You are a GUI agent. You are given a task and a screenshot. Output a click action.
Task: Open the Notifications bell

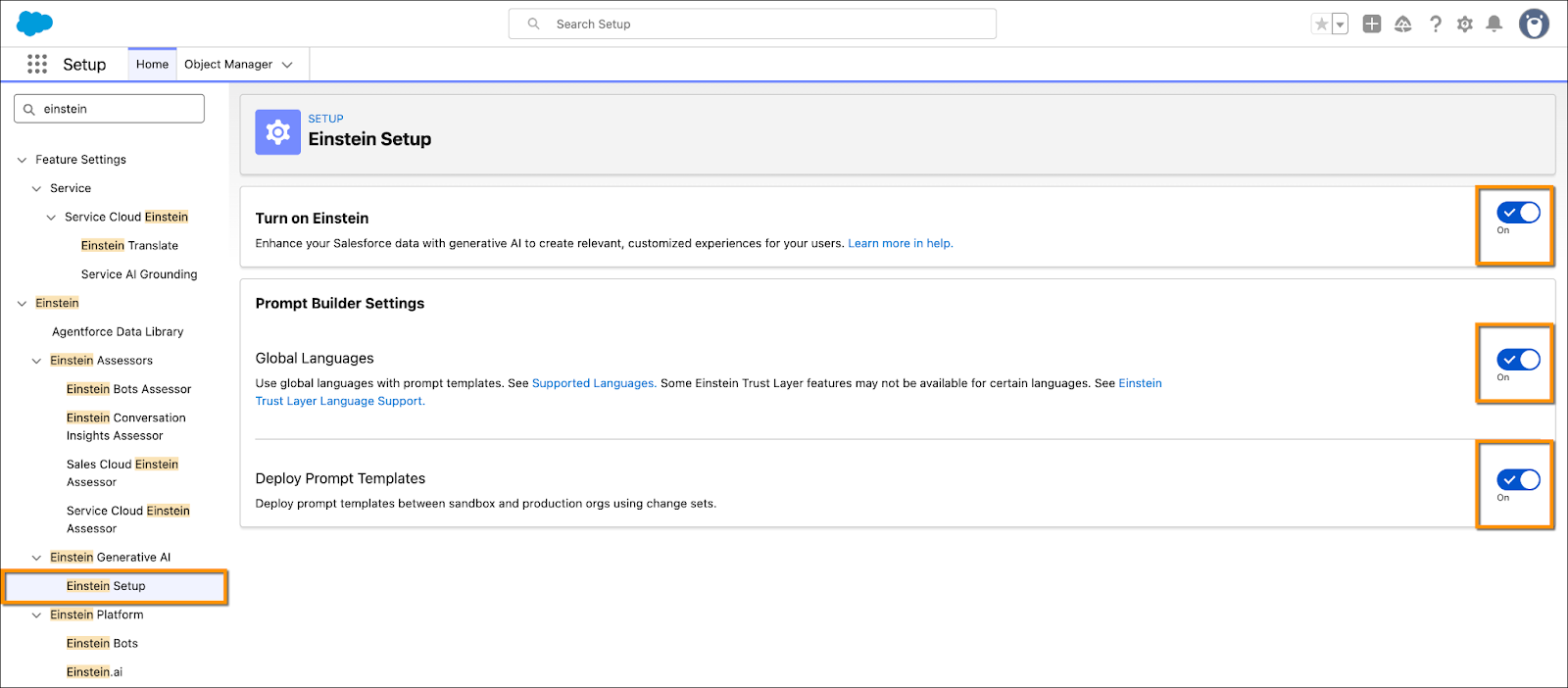pyautogui.click(x=1494, y=24)
